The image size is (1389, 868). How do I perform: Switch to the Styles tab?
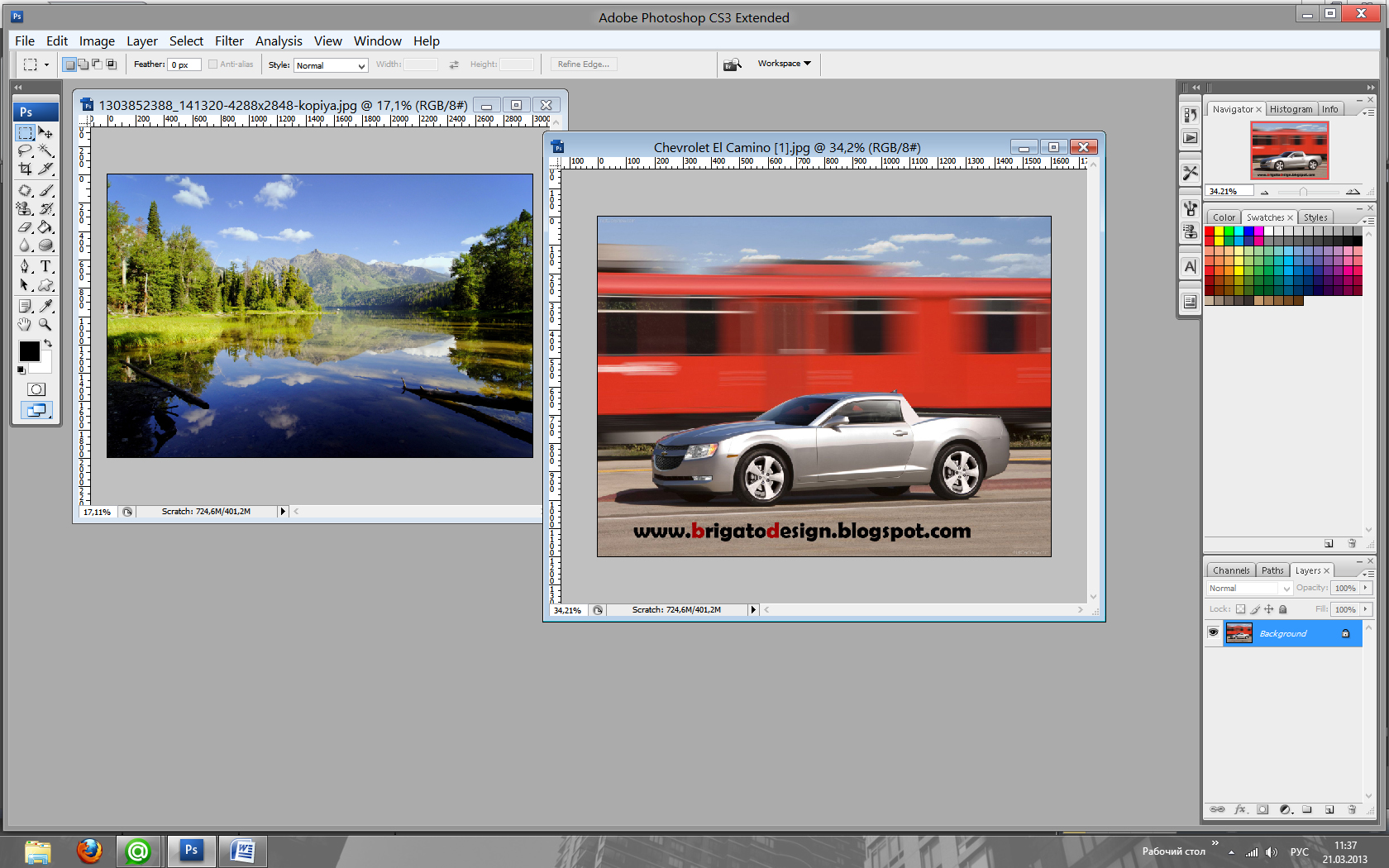click(x=1315, y=217)
